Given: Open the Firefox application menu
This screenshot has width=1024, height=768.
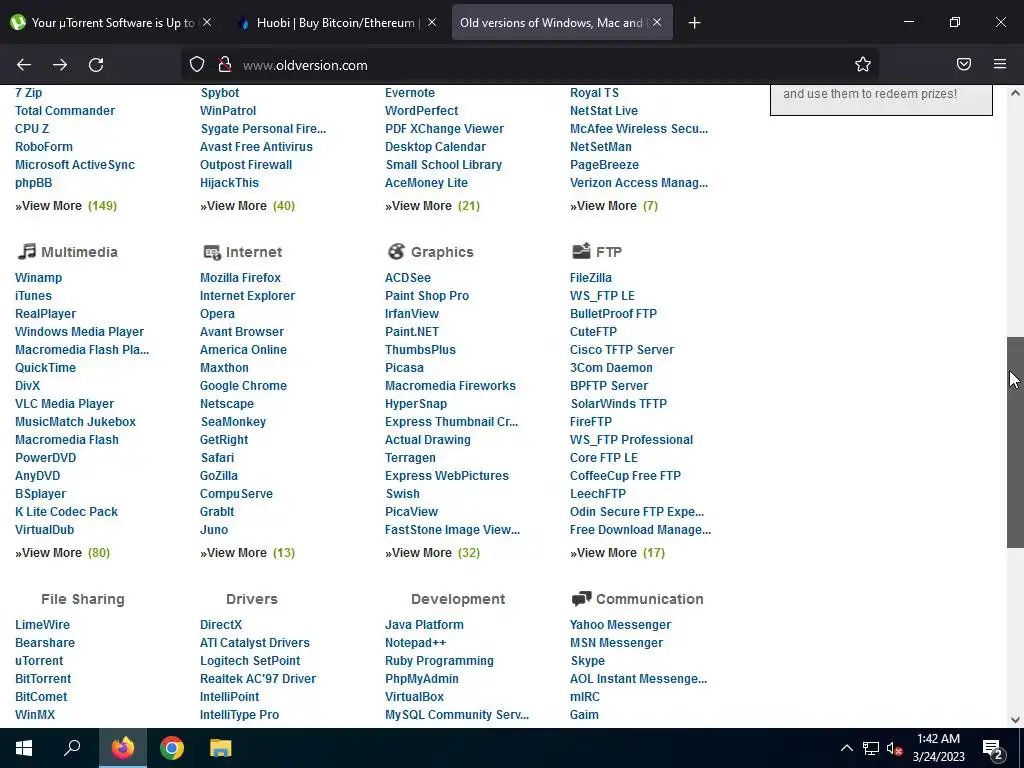Looking at the screenshot, I should pyautogui.click(x=1000, y=64).
